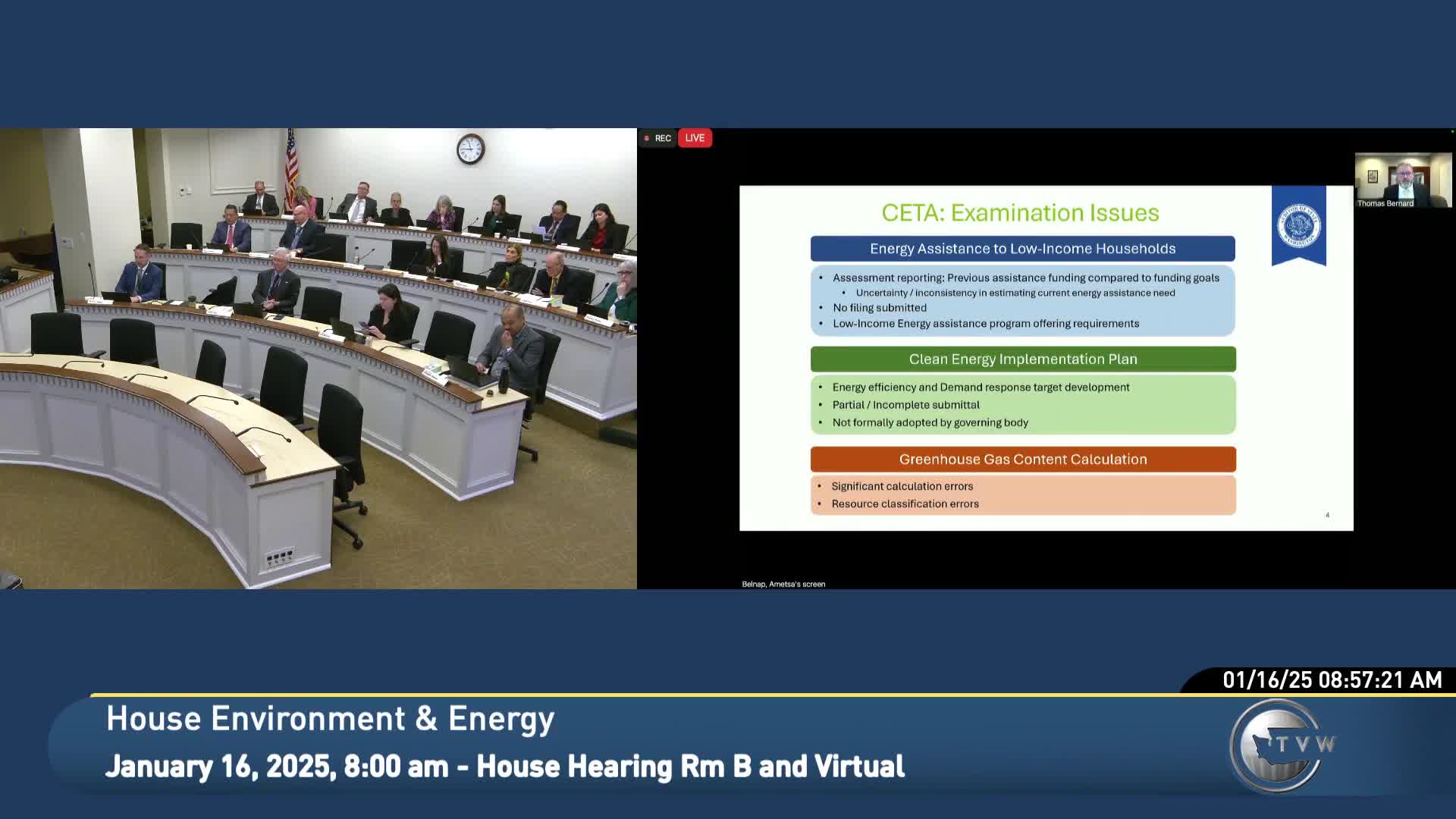Click the clock on the chamber wall
Viewport: 1456px width, 819px height.
tap(469, 149)
